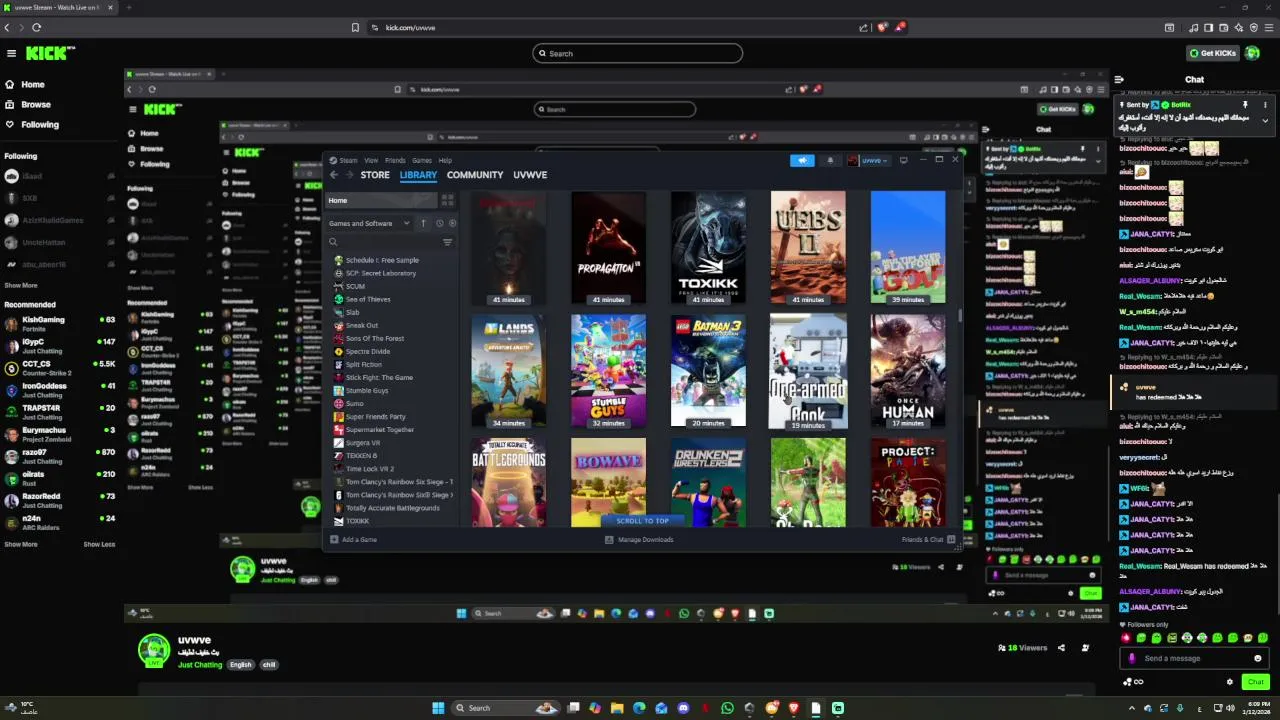The image size is (1280, 720).
Task: Open Windows Start button on the taskbar
Action: pos(438,708)
